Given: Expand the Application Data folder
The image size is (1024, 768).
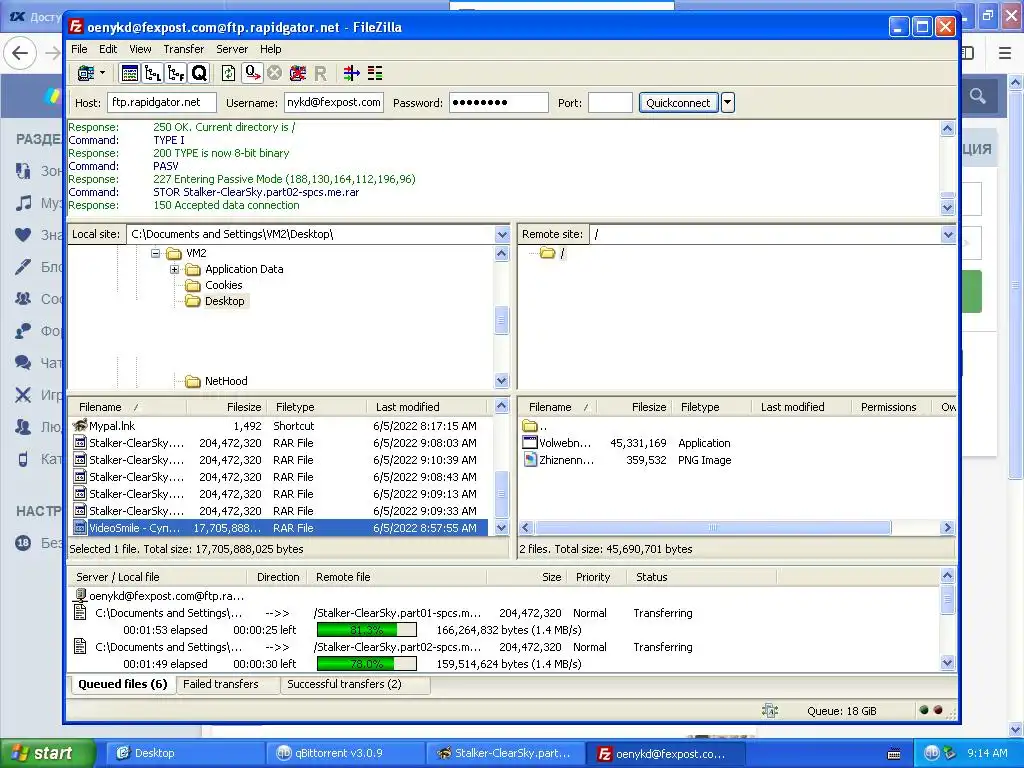Looking at the screenshot, I should tap(174, 269).
